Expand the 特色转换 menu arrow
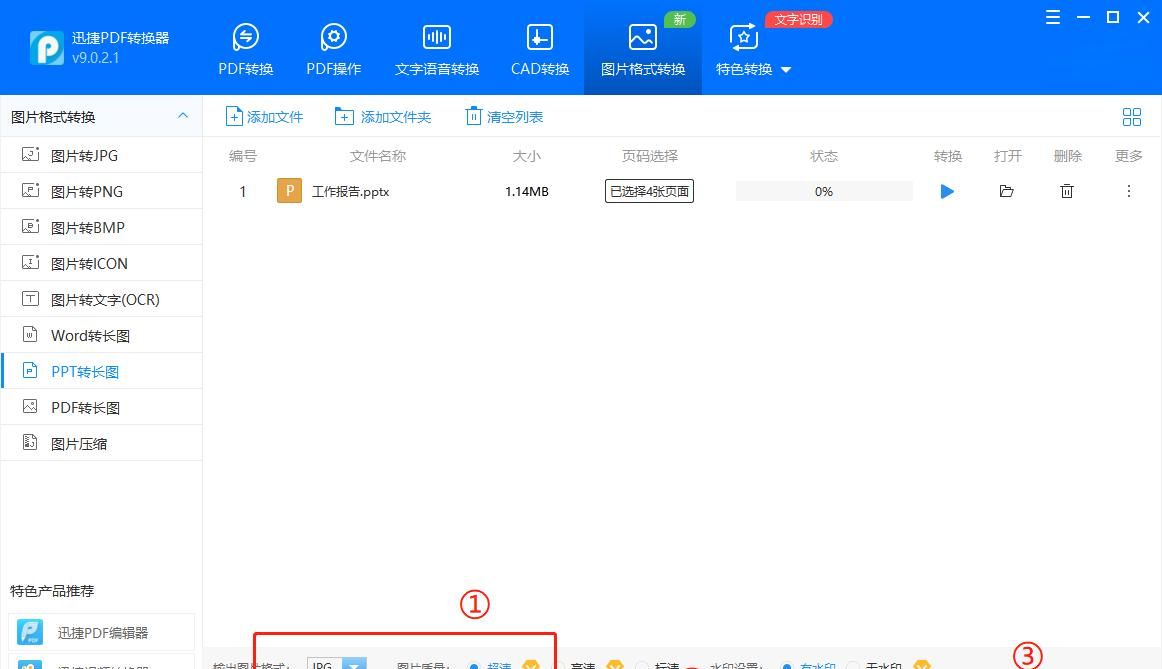 click(786, 69)
